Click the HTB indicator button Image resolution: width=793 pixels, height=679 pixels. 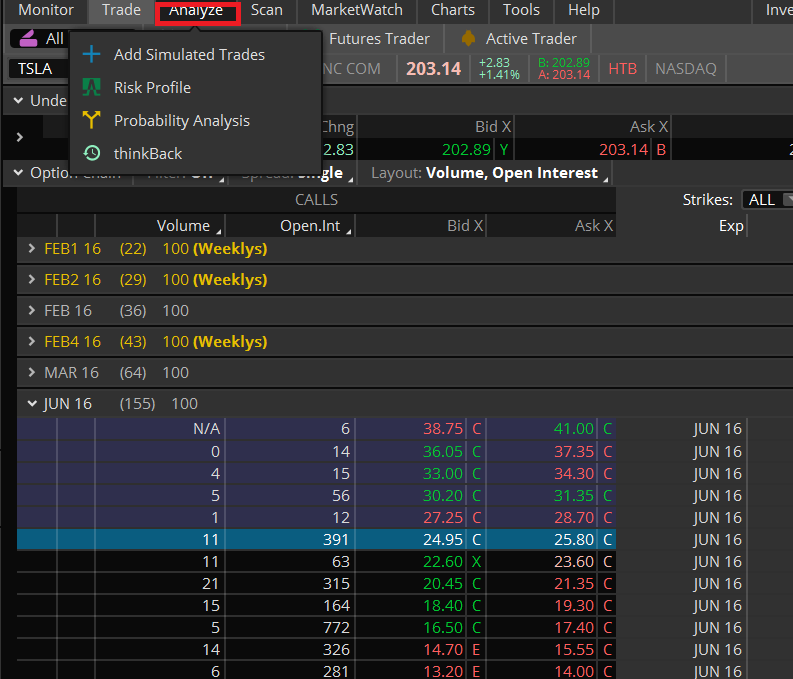tap(622, 69)
